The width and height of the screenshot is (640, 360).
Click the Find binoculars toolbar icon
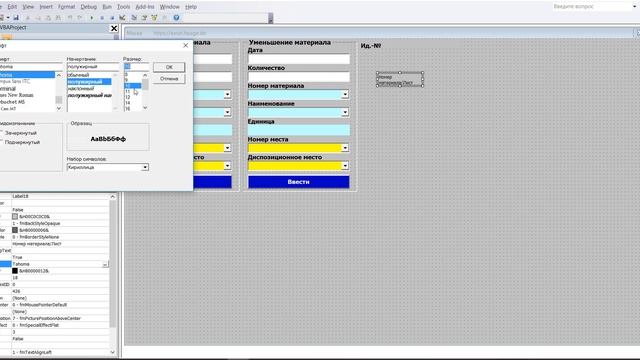(58, 18)
